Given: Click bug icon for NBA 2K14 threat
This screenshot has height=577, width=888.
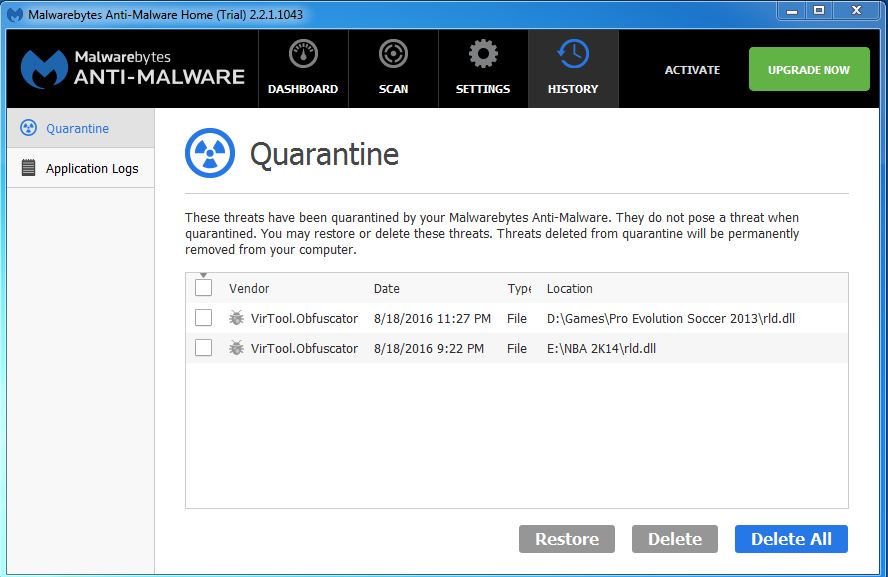Looking at the screenshot, I should coord(236,348).
